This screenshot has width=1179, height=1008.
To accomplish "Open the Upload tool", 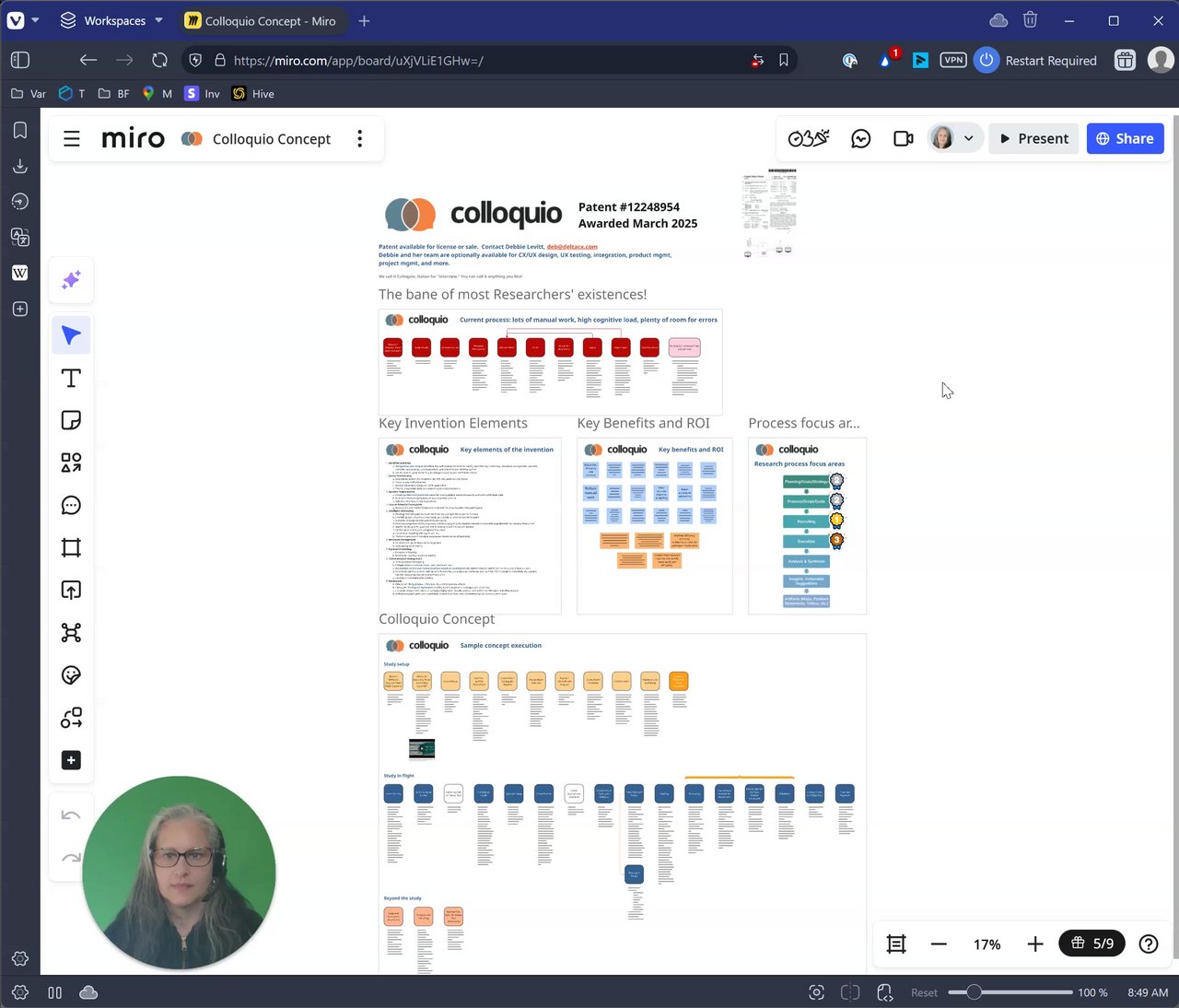I will (x=71, y=590).
